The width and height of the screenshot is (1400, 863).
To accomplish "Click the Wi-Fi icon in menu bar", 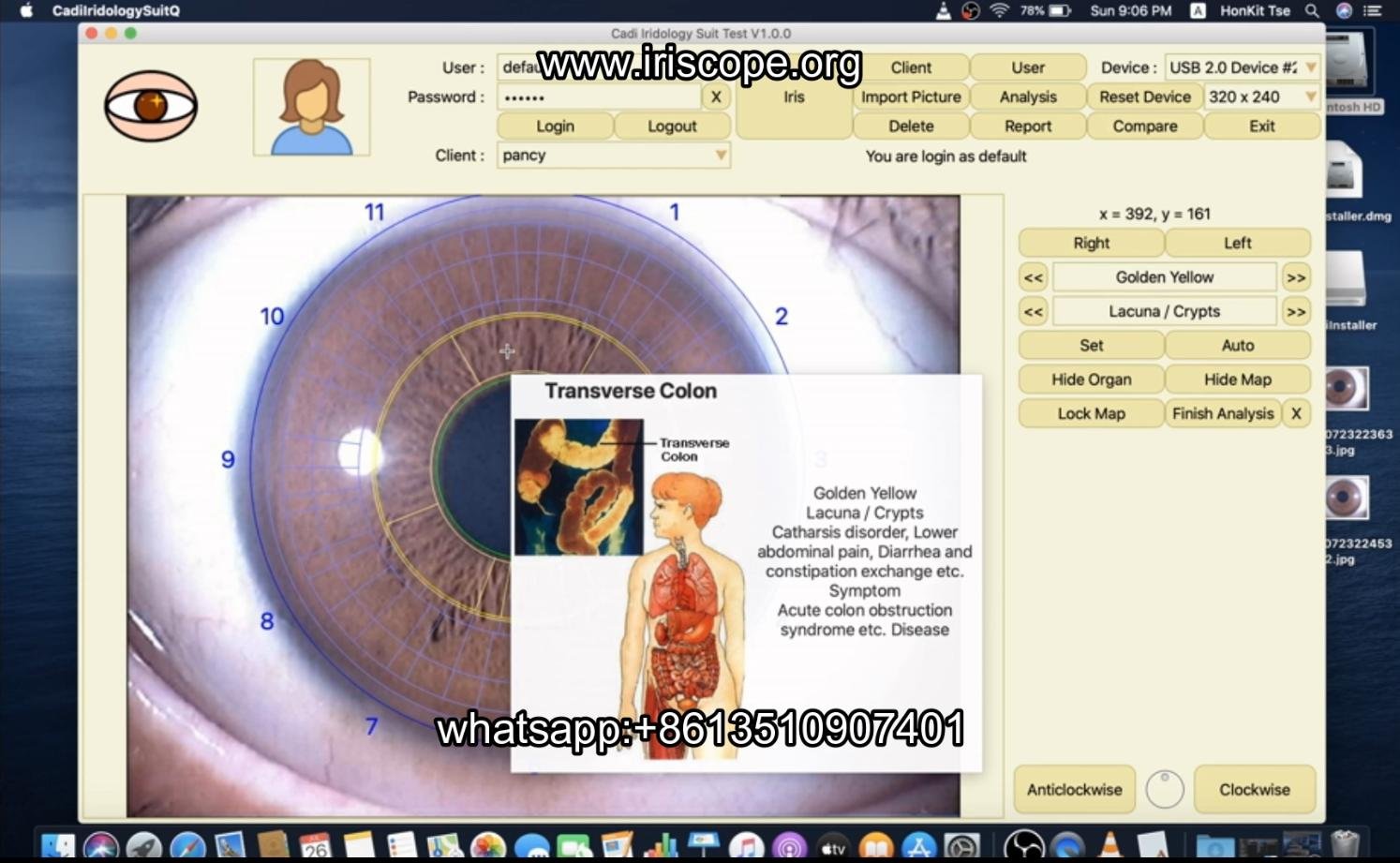I will (1000, 10).
